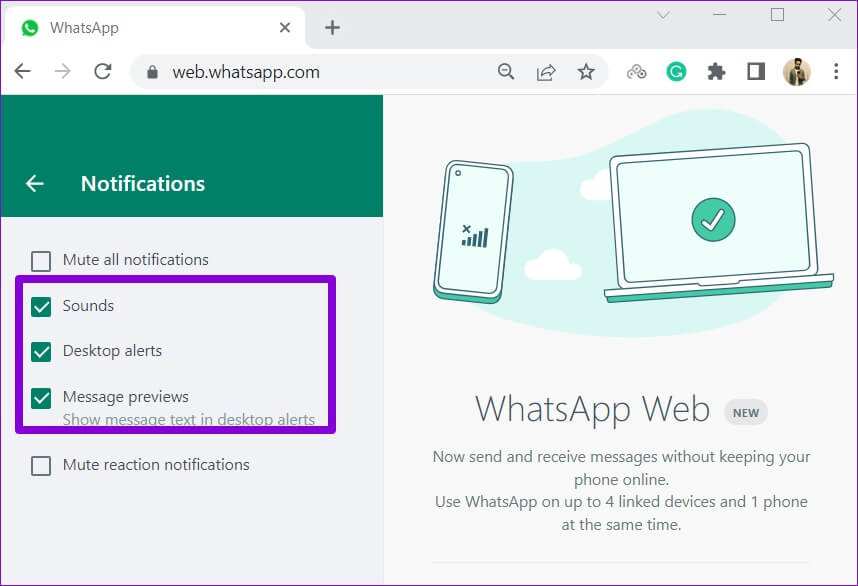Reload the WhatsApp Web page
This screenshot has height=586, width=858.
point(103,71)
